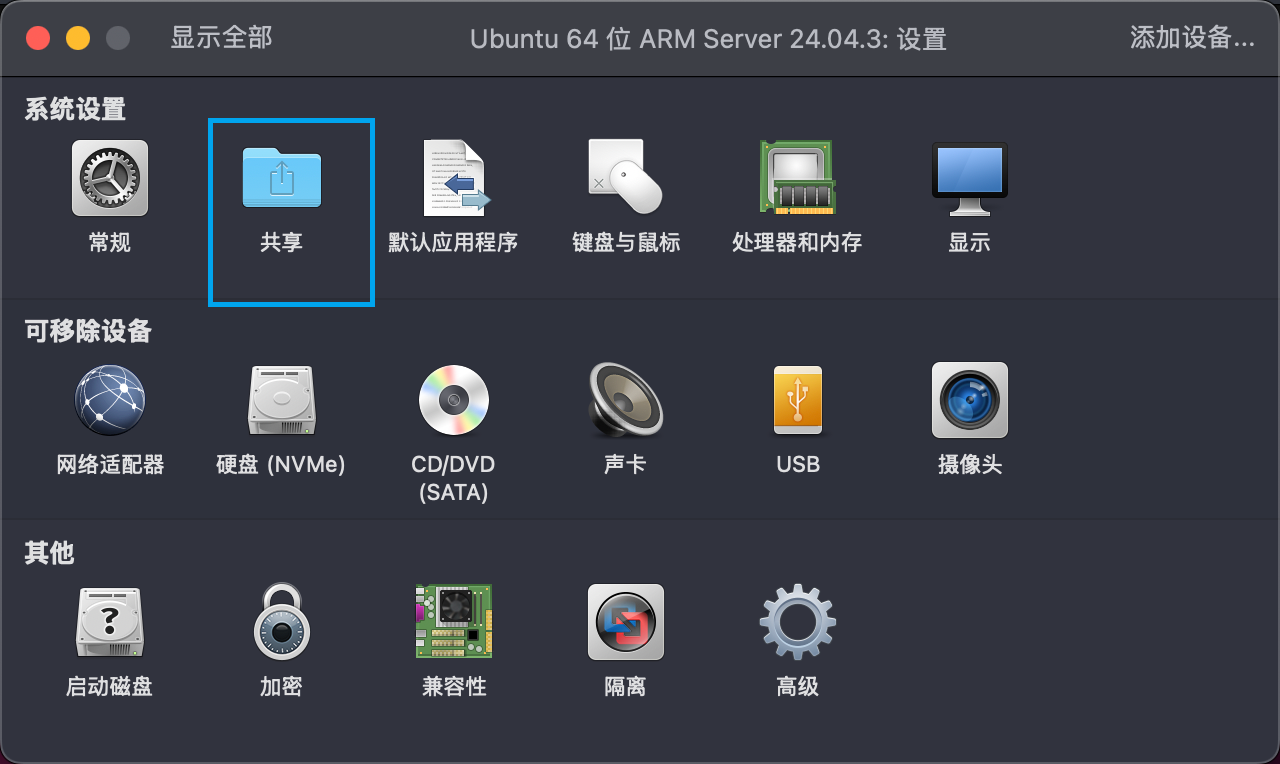The height and width of the screenshot is (764, 1280).
Task: Open the 声卡 sound card speaker icon
Action: 626,400
